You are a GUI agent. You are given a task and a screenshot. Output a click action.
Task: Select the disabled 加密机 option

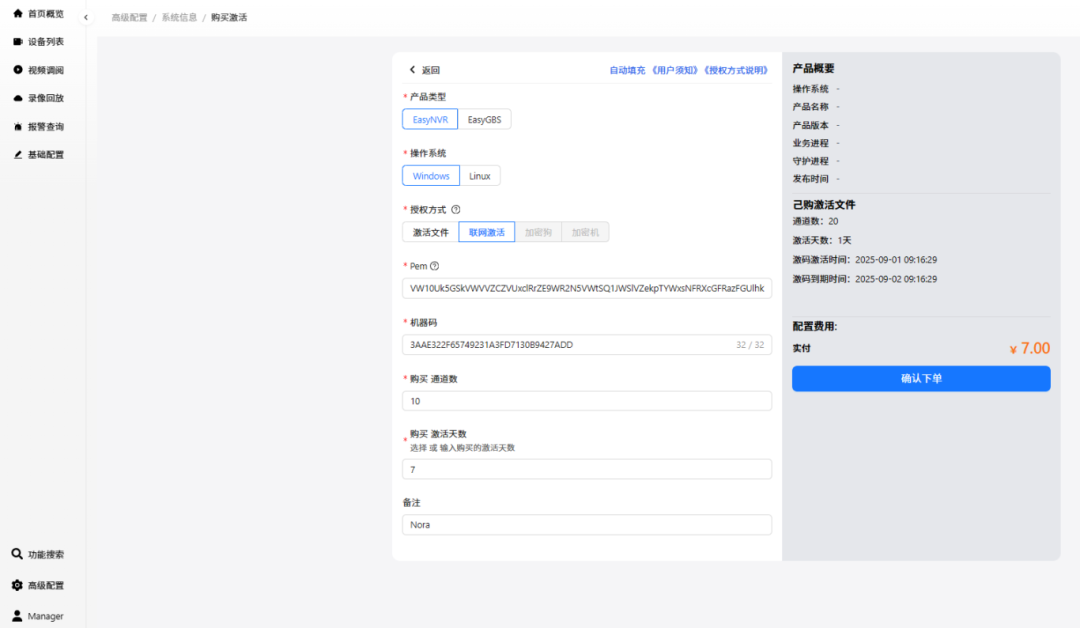pos(585,232)
